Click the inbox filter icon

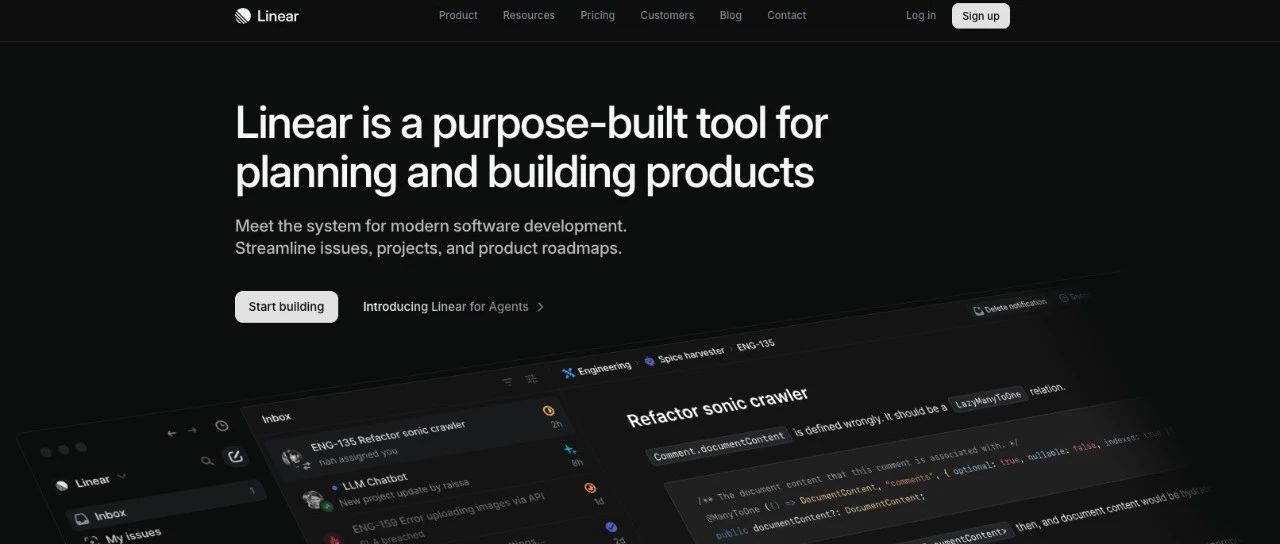507,381
